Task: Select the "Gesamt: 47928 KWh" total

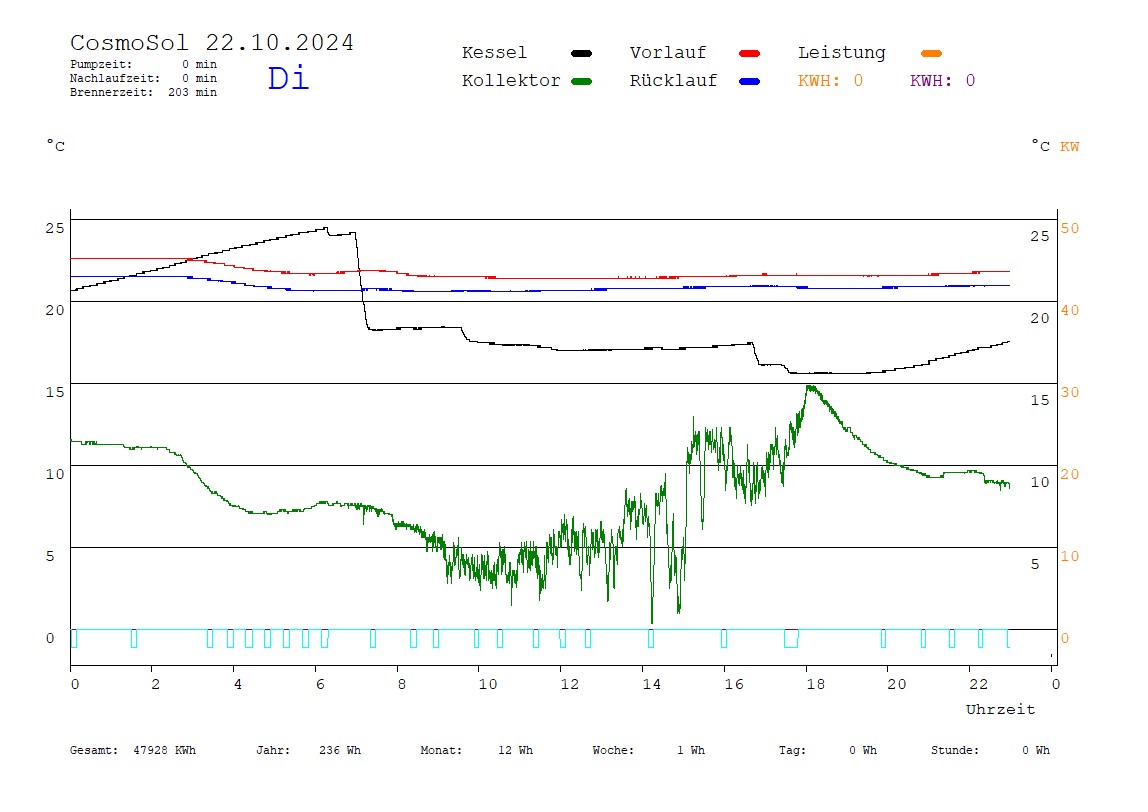Action: (x=133, y=750)
